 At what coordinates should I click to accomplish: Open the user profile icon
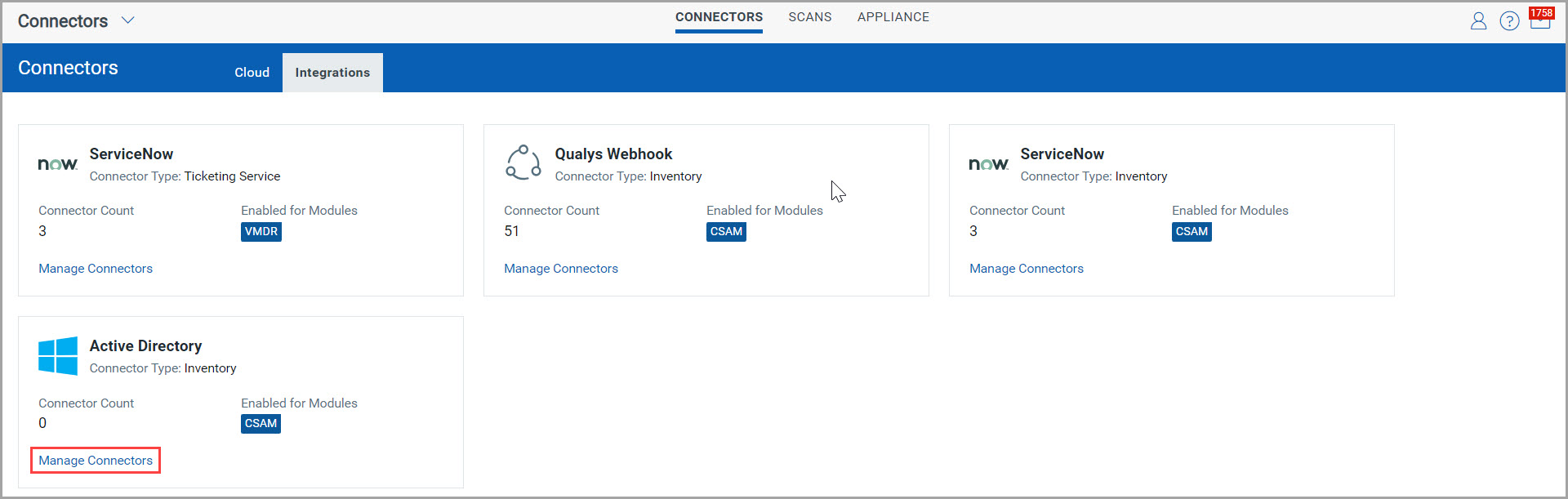coord(1478,21)
